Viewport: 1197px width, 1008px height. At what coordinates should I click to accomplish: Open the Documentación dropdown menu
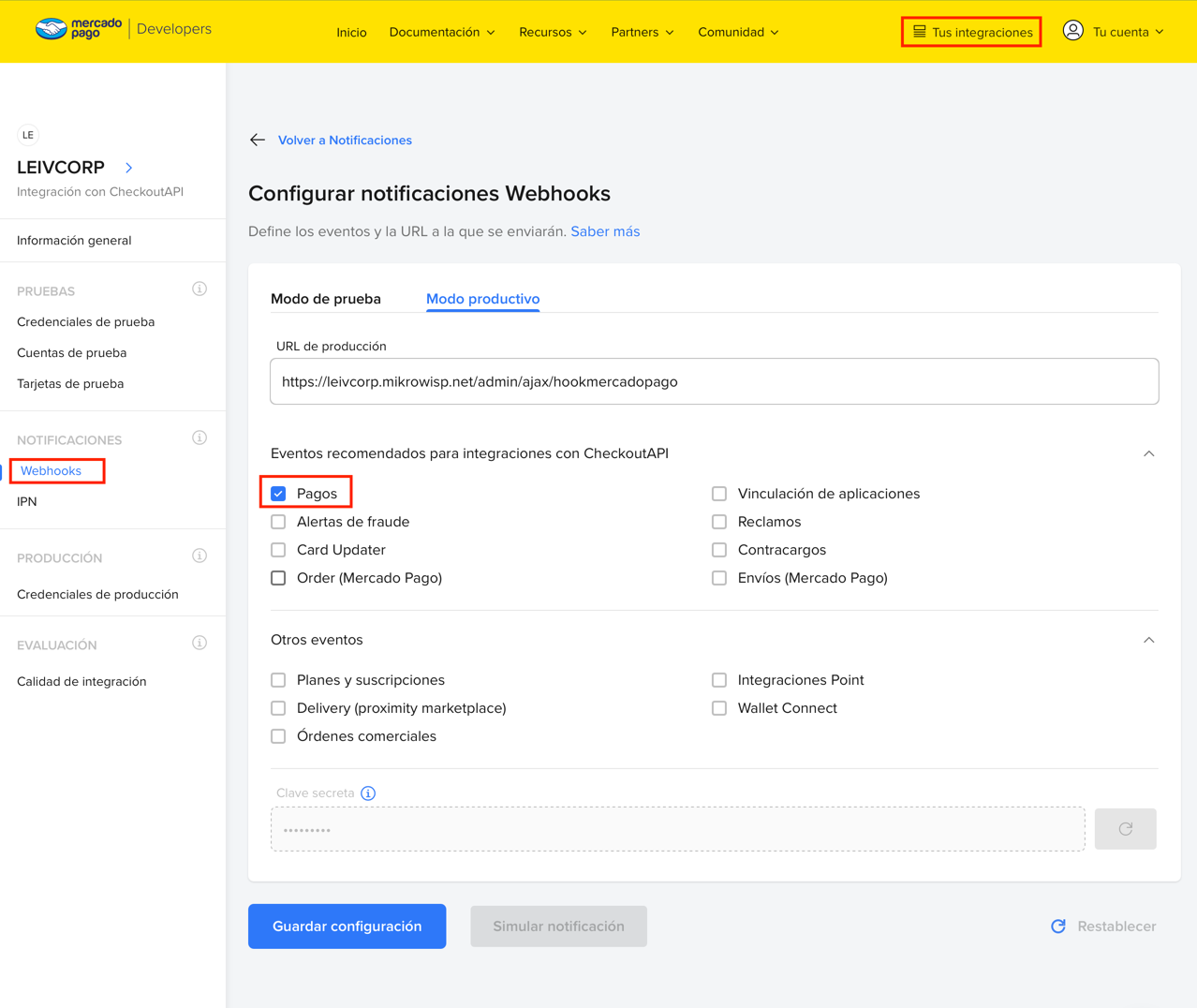point(442,32)
